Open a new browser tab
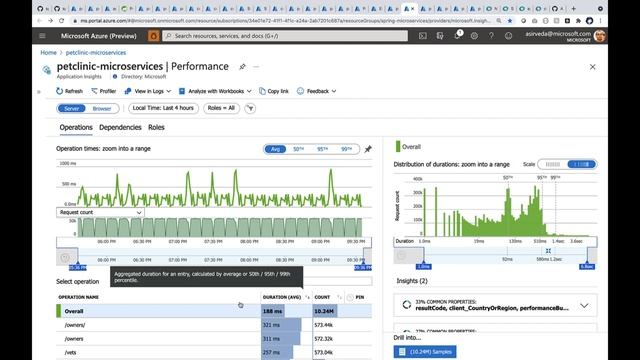 [x=573, y=8]
